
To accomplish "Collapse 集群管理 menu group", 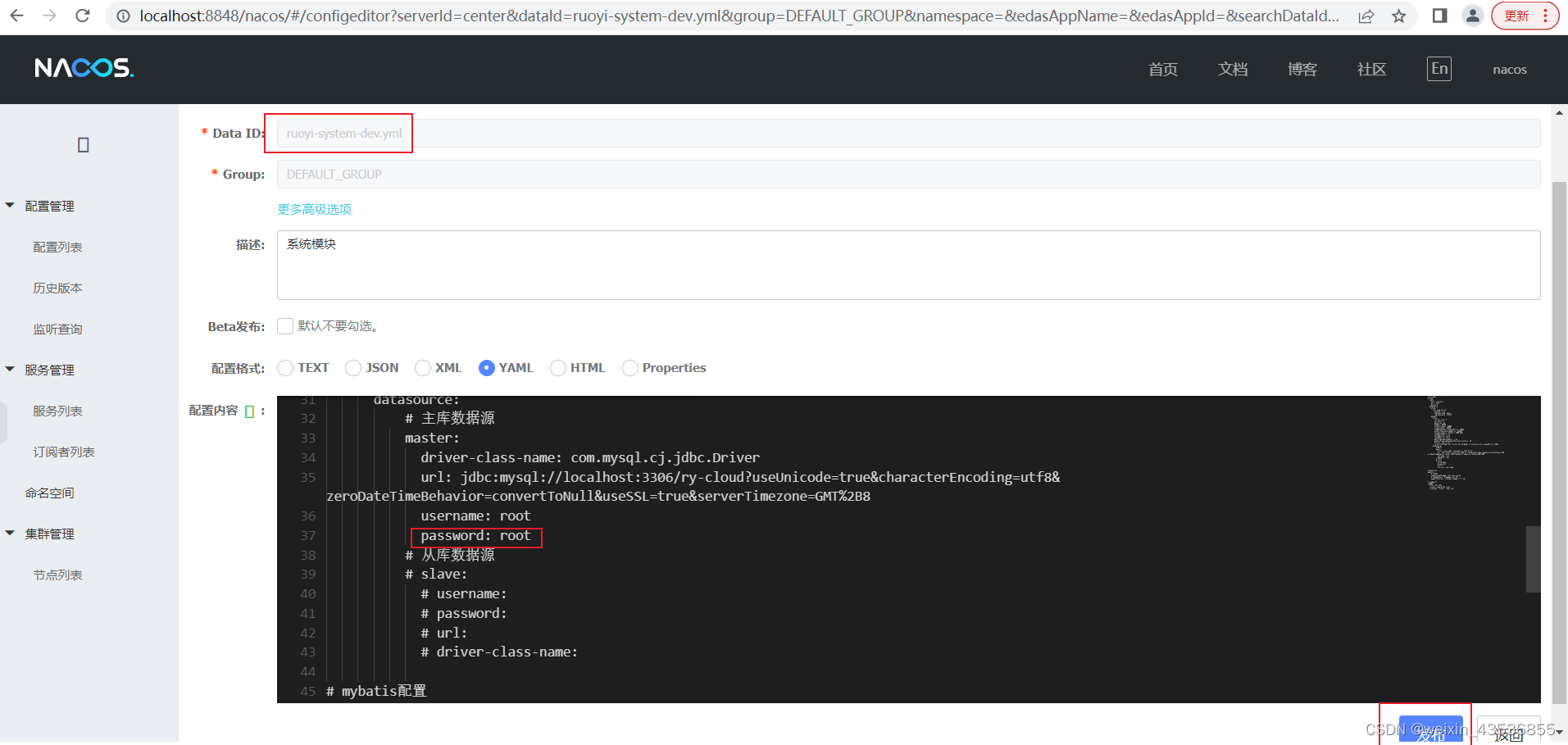I will [49, 534].
